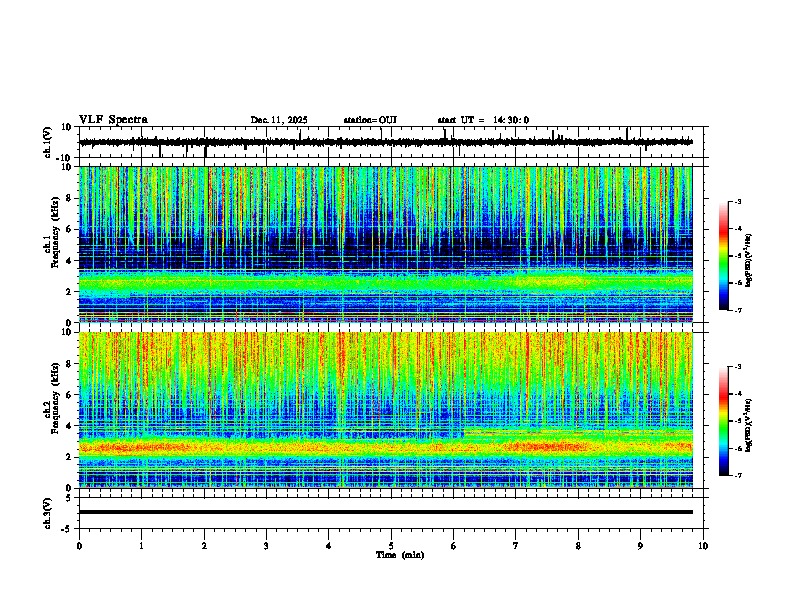
Task: Click the ch.3 flat voltage line
Action: [x=385, y=512]
